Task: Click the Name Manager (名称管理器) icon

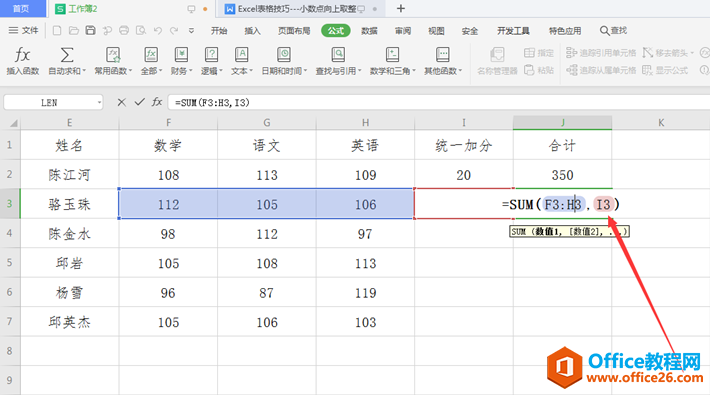Action: [x=497, y=55]
